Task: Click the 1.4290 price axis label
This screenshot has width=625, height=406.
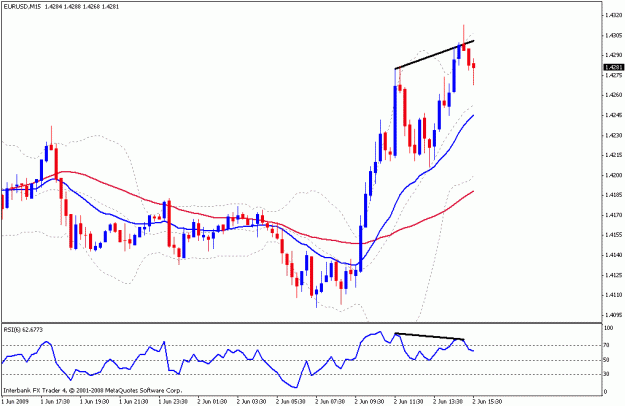Action: pos(613,55)
